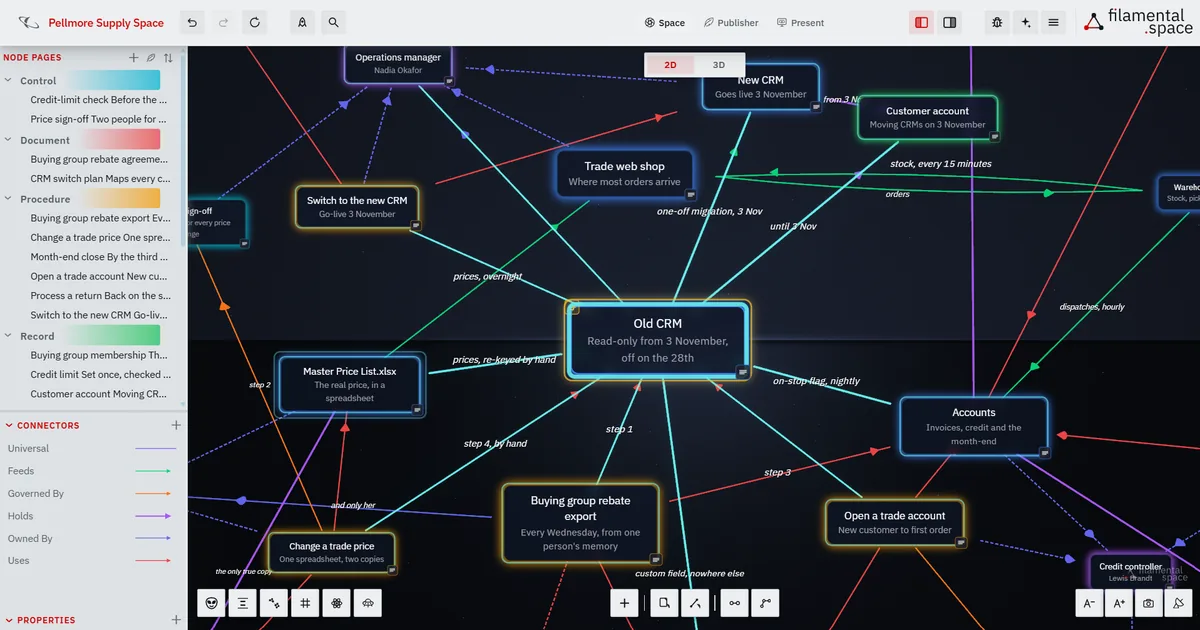Open search with the magnifier icon
1200x630 pixels.
coord(333,22)
